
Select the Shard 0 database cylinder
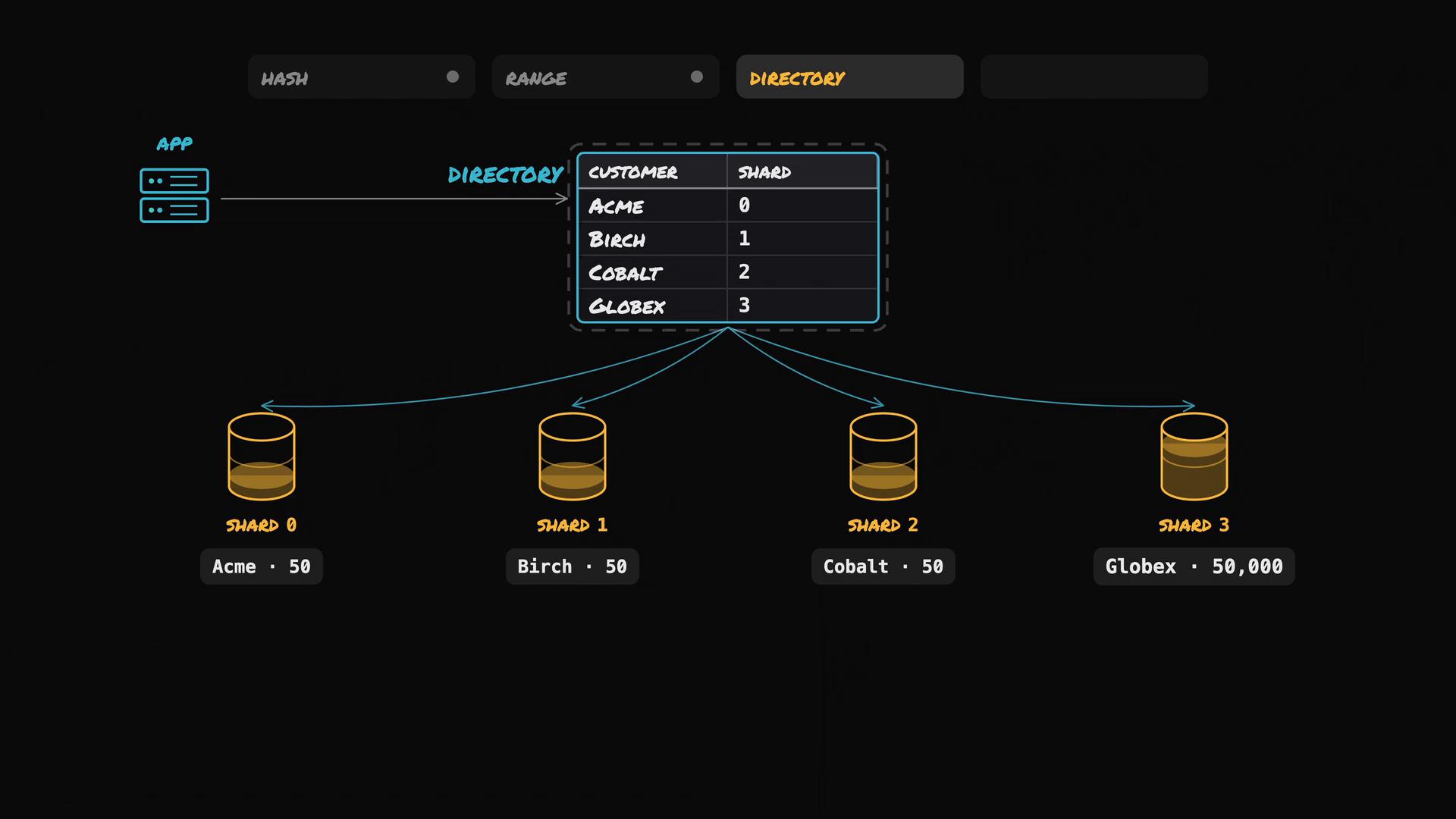pyautogui.click(x=262, y=457)
